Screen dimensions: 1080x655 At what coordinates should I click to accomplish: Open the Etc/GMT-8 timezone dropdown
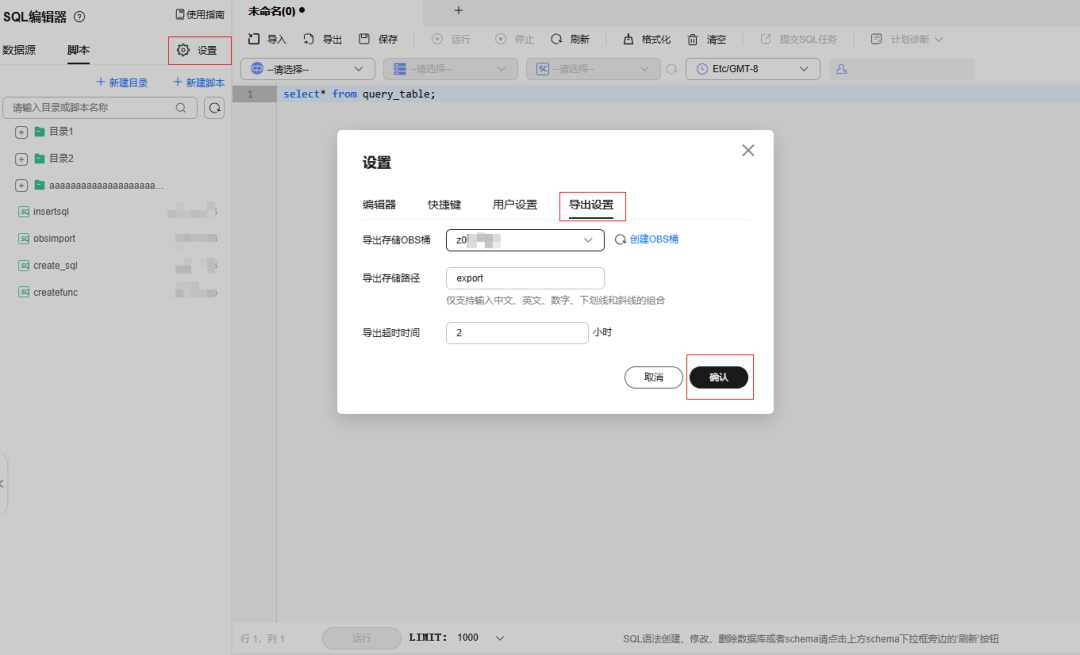[x=753, y=69]
